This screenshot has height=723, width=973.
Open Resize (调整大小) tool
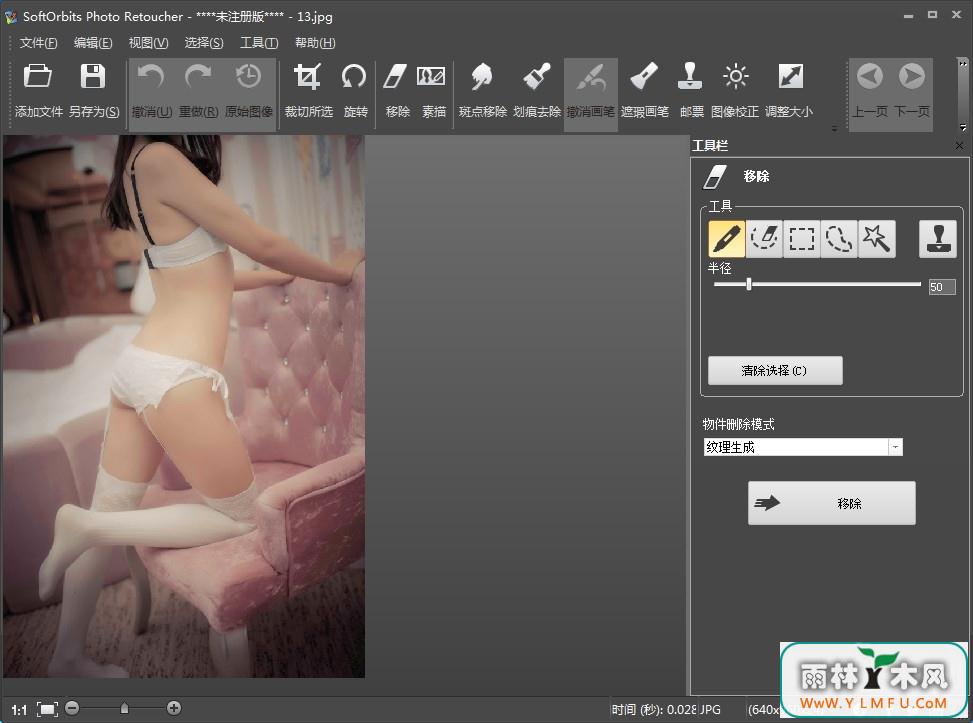[x=791, y=76]
